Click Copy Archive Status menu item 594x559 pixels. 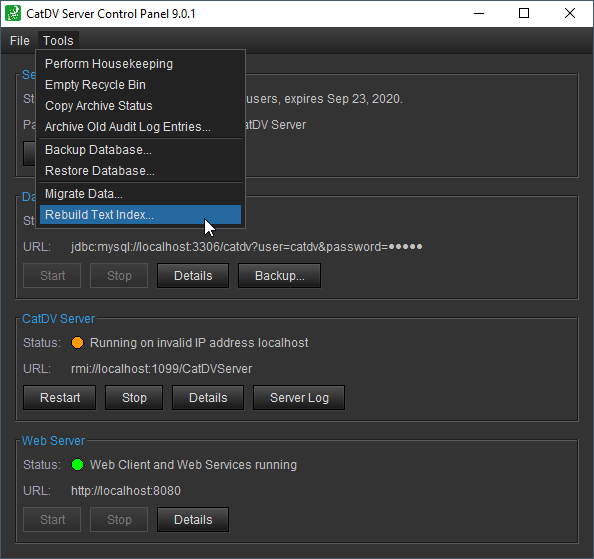point(140,106)
